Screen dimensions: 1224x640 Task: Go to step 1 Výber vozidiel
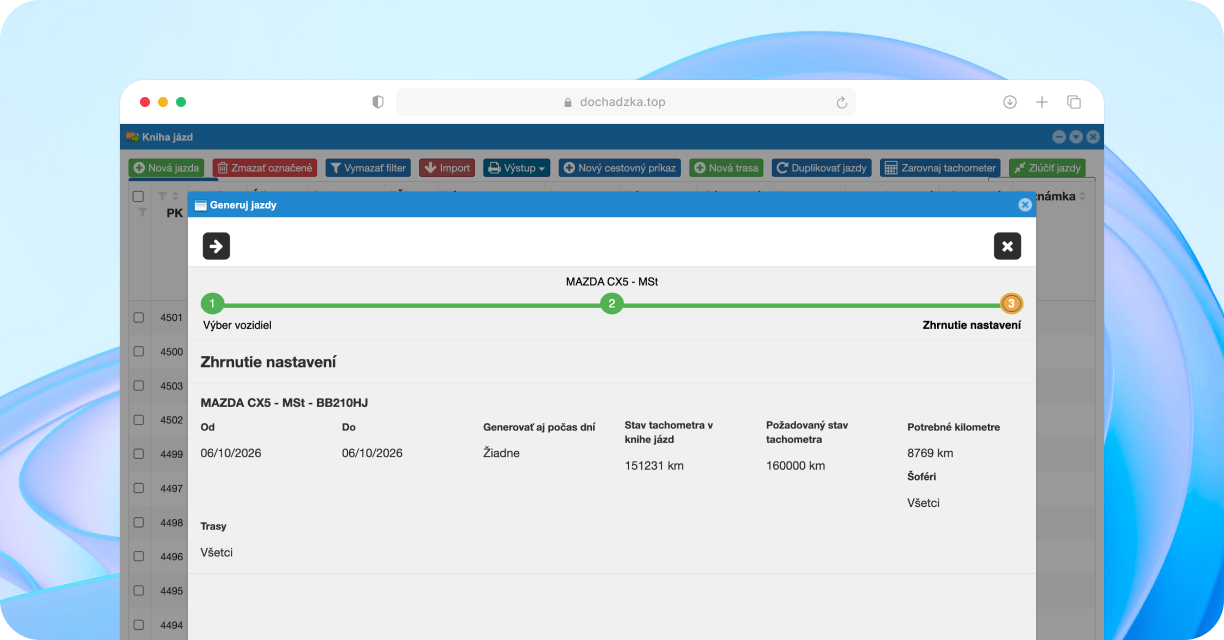pos(212,303)
